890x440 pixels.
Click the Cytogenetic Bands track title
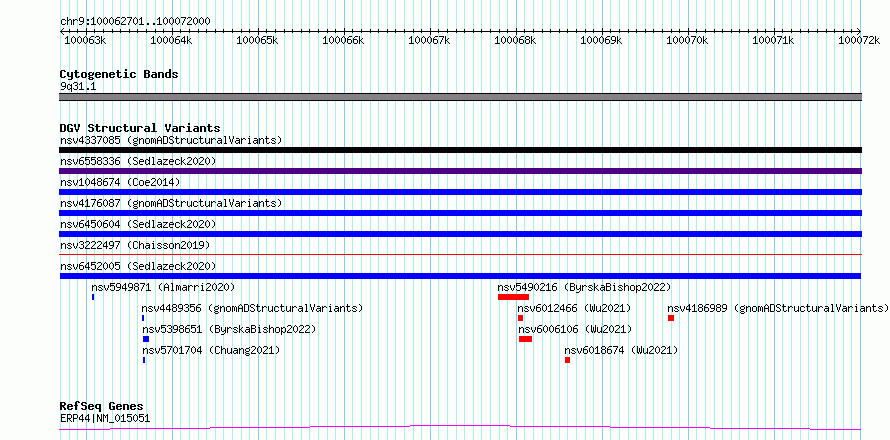click(119, 74)
